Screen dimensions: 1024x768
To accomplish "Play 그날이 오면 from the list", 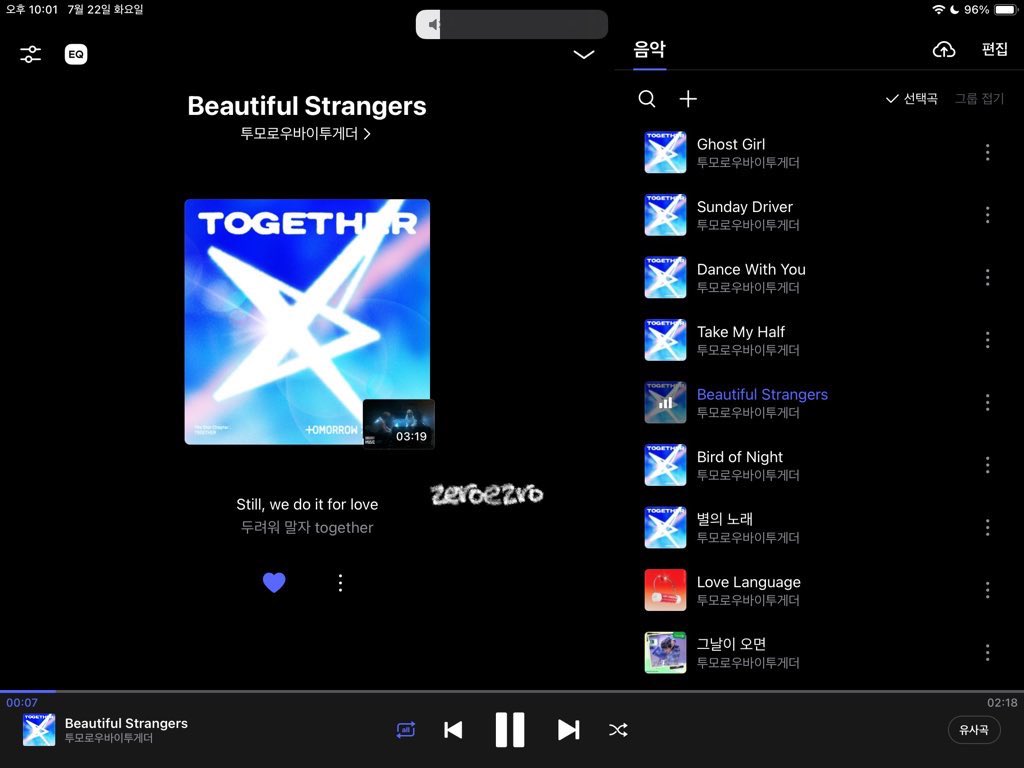I will (819, 652).
